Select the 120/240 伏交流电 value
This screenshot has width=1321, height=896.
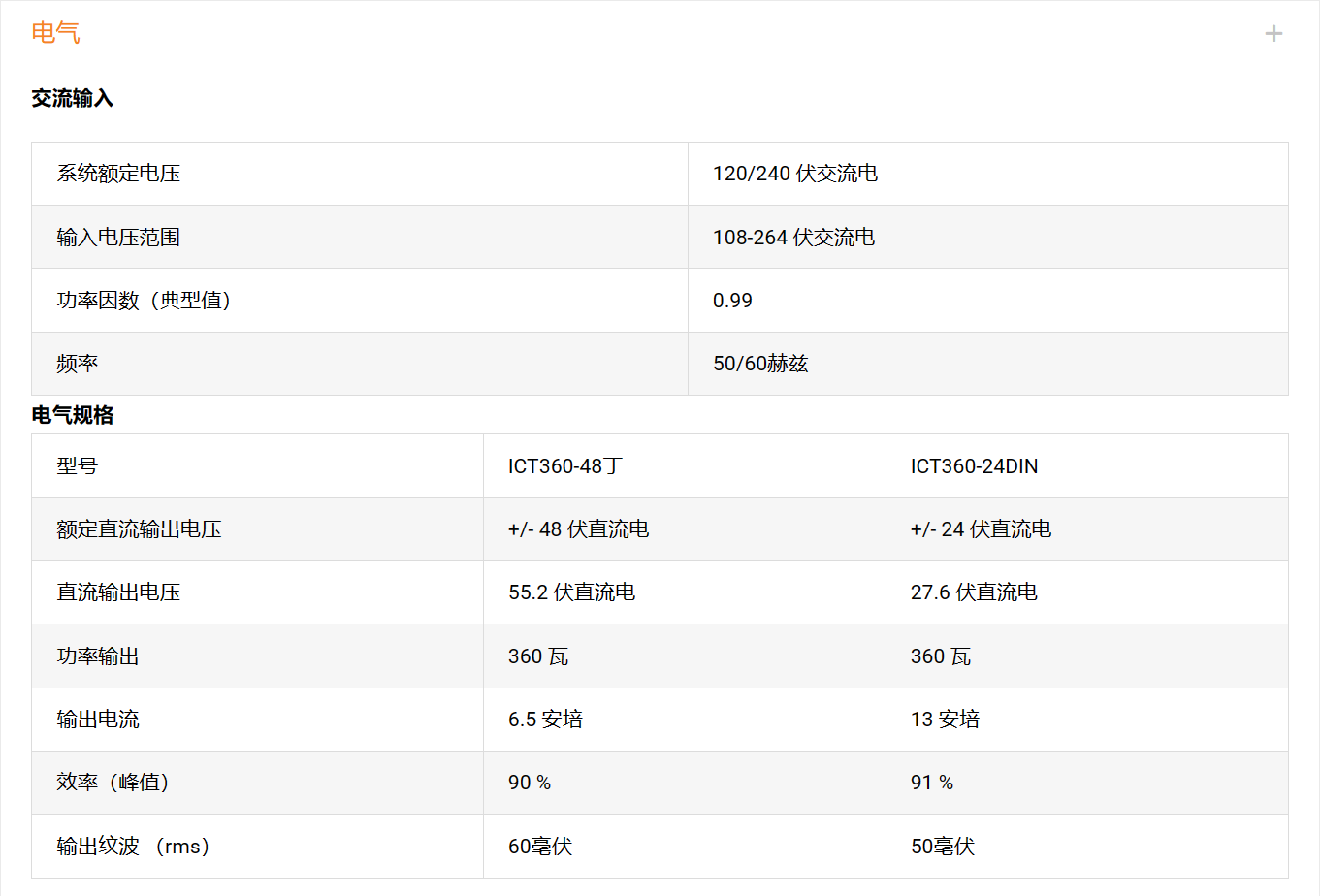click(795, 174)
